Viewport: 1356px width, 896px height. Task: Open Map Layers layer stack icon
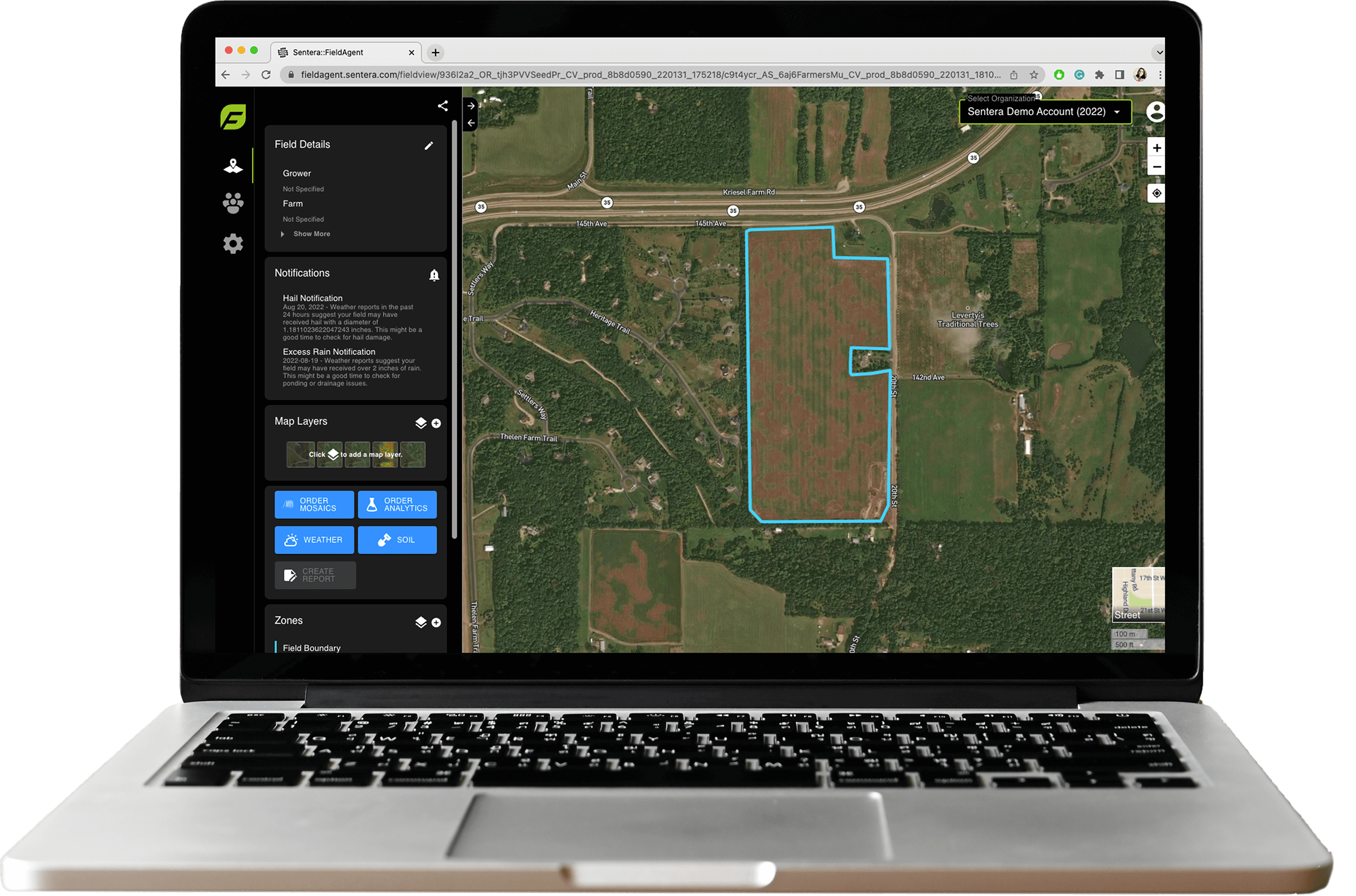421,424
